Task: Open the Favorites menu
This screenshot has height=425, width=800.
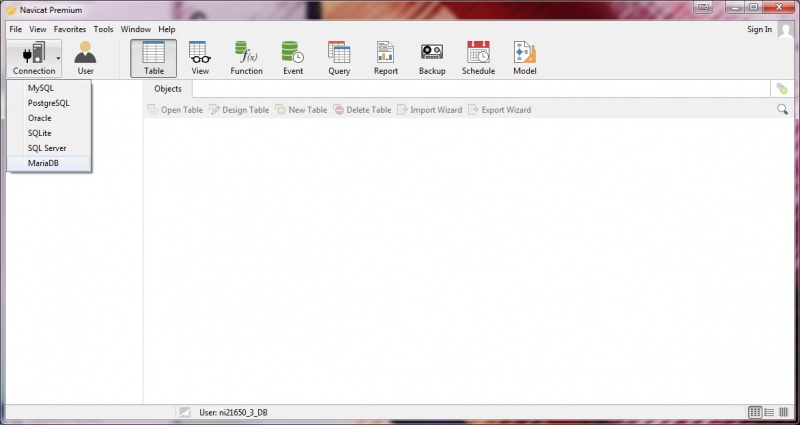Action: point(70,29)
